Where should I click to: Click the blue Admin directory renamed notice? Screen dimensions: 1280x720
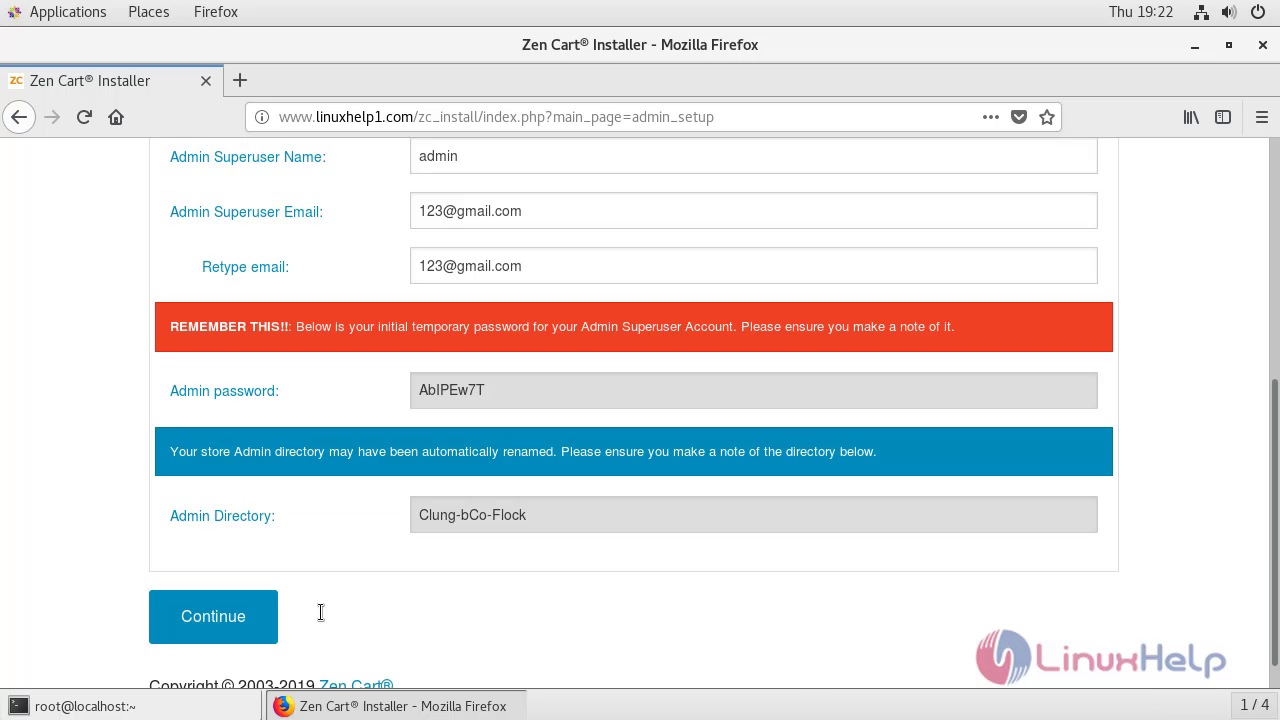point(634,452)
